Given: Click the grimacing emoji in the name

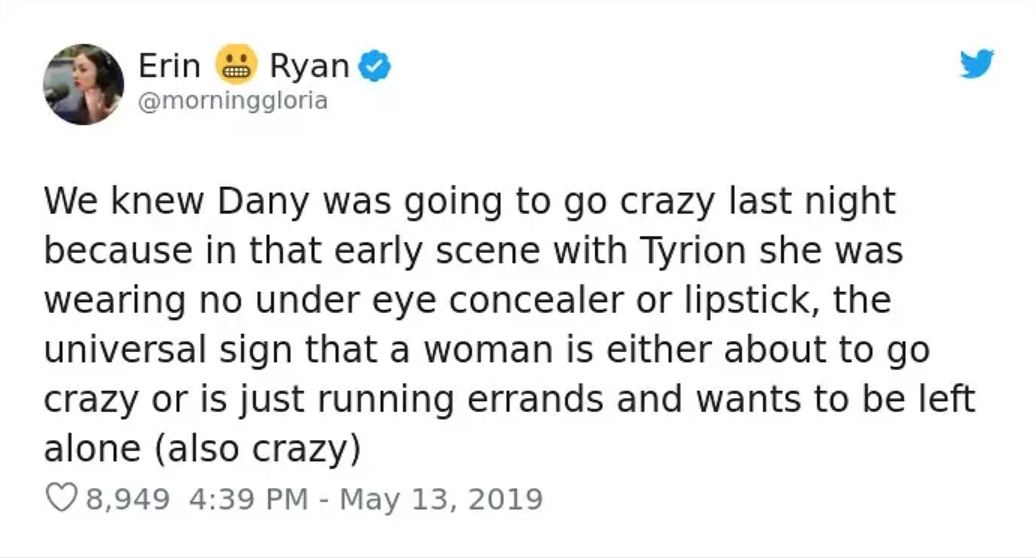Looking at the screenshot, I should (234, 67).
